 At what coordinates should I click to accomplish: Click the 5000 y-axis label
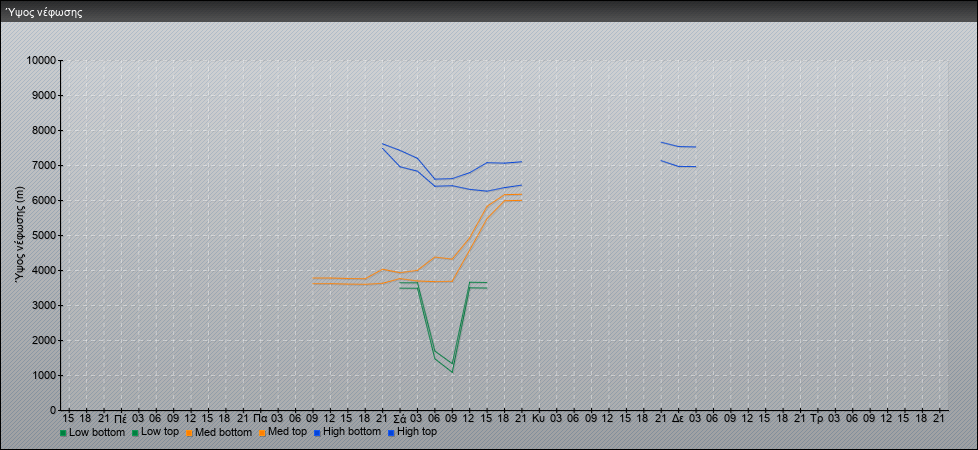(x=43, y=235)
